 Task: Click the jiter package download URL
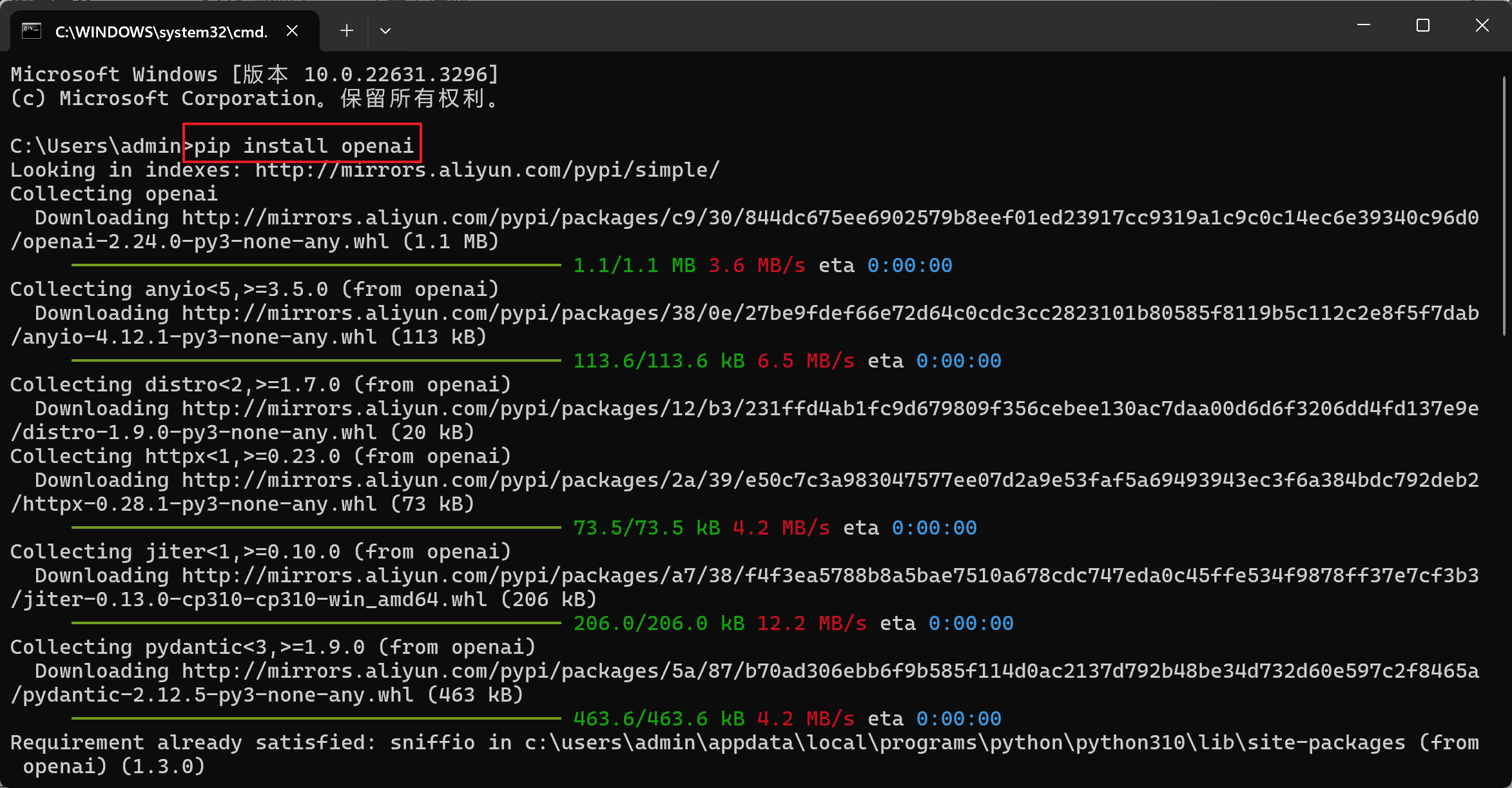coord(830,576)
